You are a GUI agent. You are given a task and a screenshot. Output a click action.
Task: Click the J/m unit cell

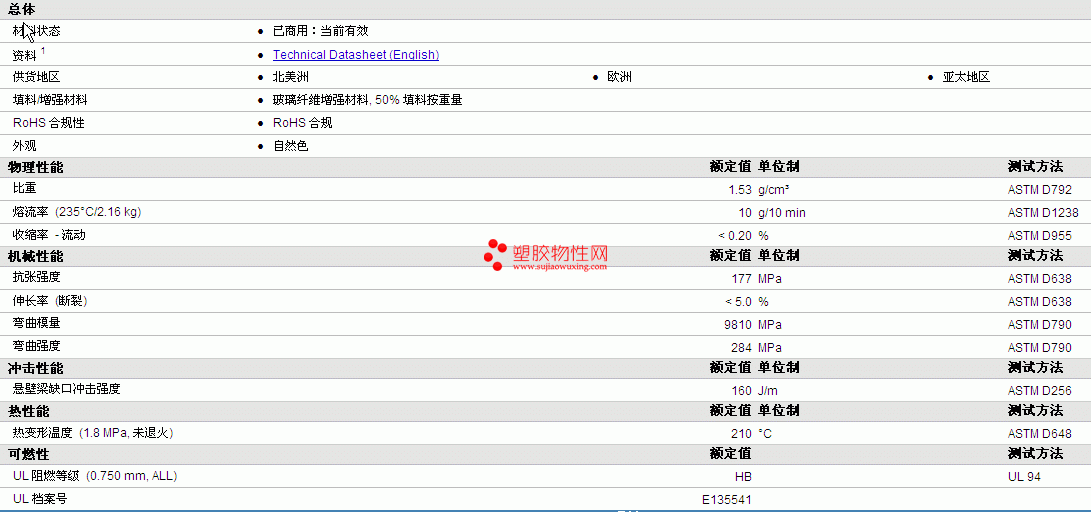point(768,391)
